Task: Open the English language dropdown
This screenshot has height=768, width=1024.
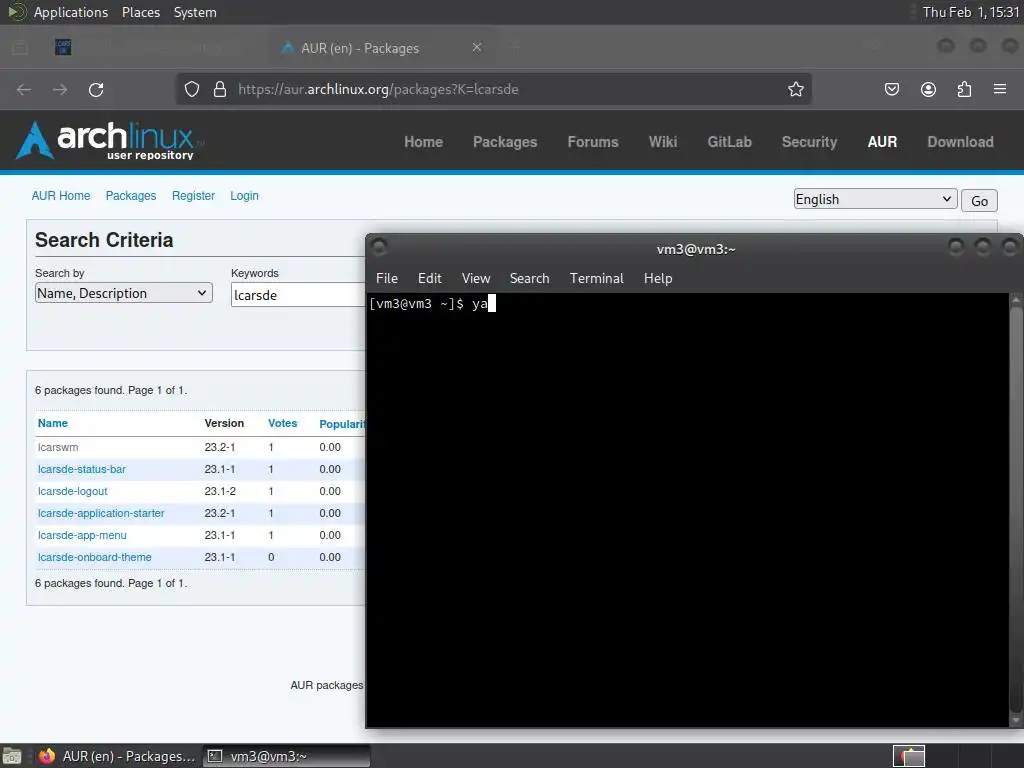Action: tap(875, 199)
